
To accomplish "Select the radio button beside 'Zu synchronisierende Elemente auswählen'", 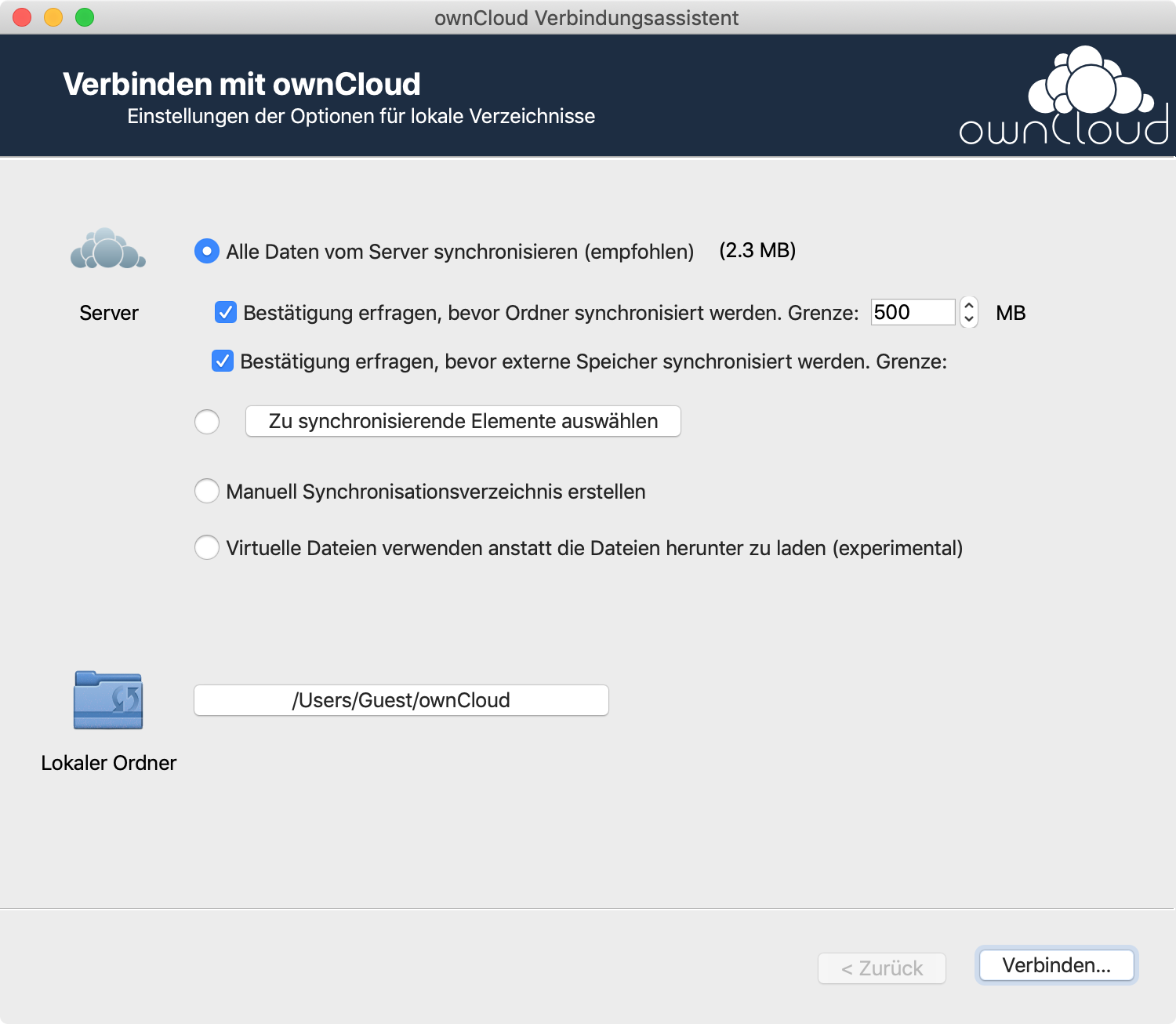I will pyautogui.click(x=207, y=422).
